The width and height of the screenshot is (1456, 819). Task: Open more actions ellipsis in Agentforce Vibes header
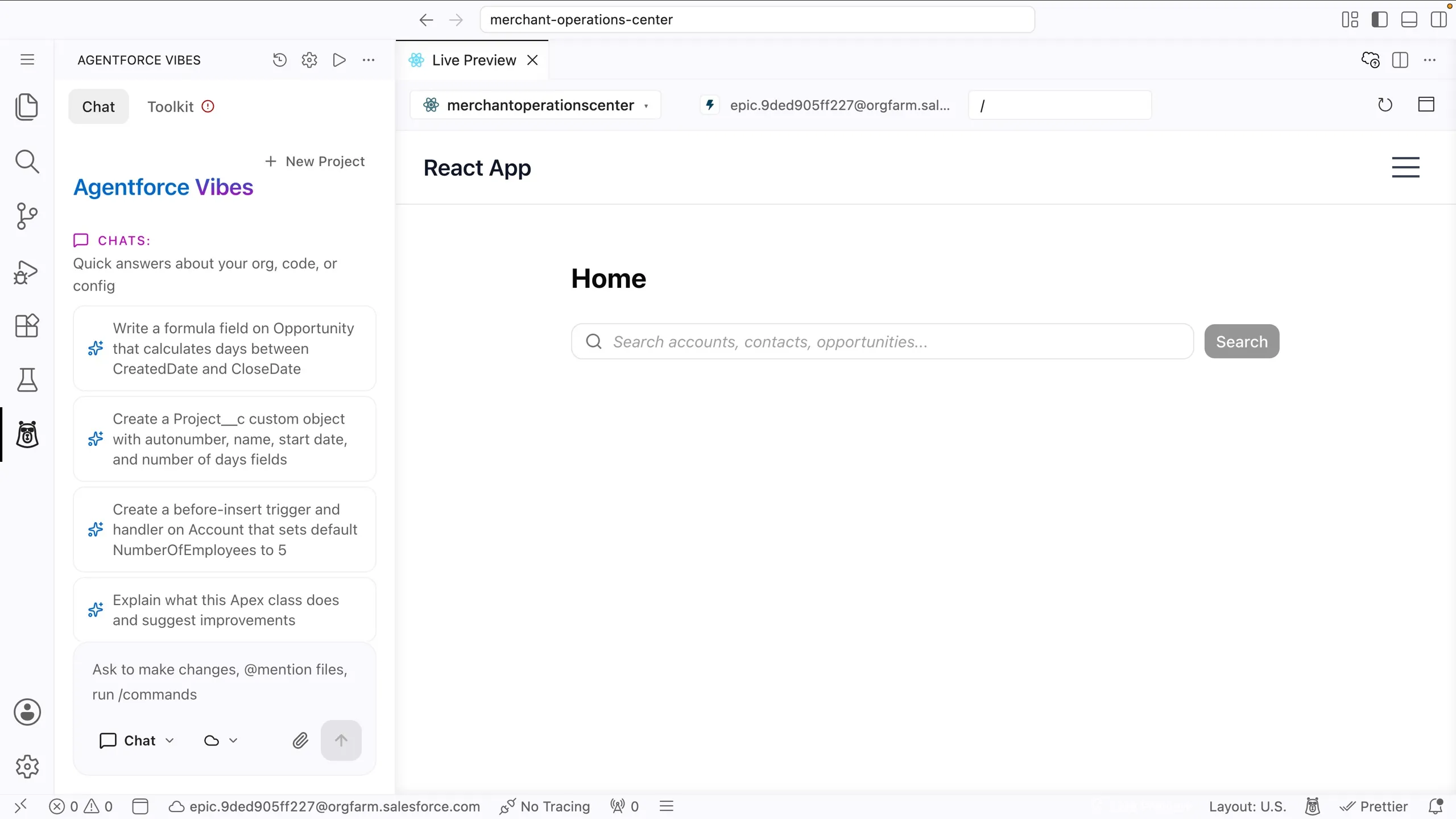click(369, 60)
